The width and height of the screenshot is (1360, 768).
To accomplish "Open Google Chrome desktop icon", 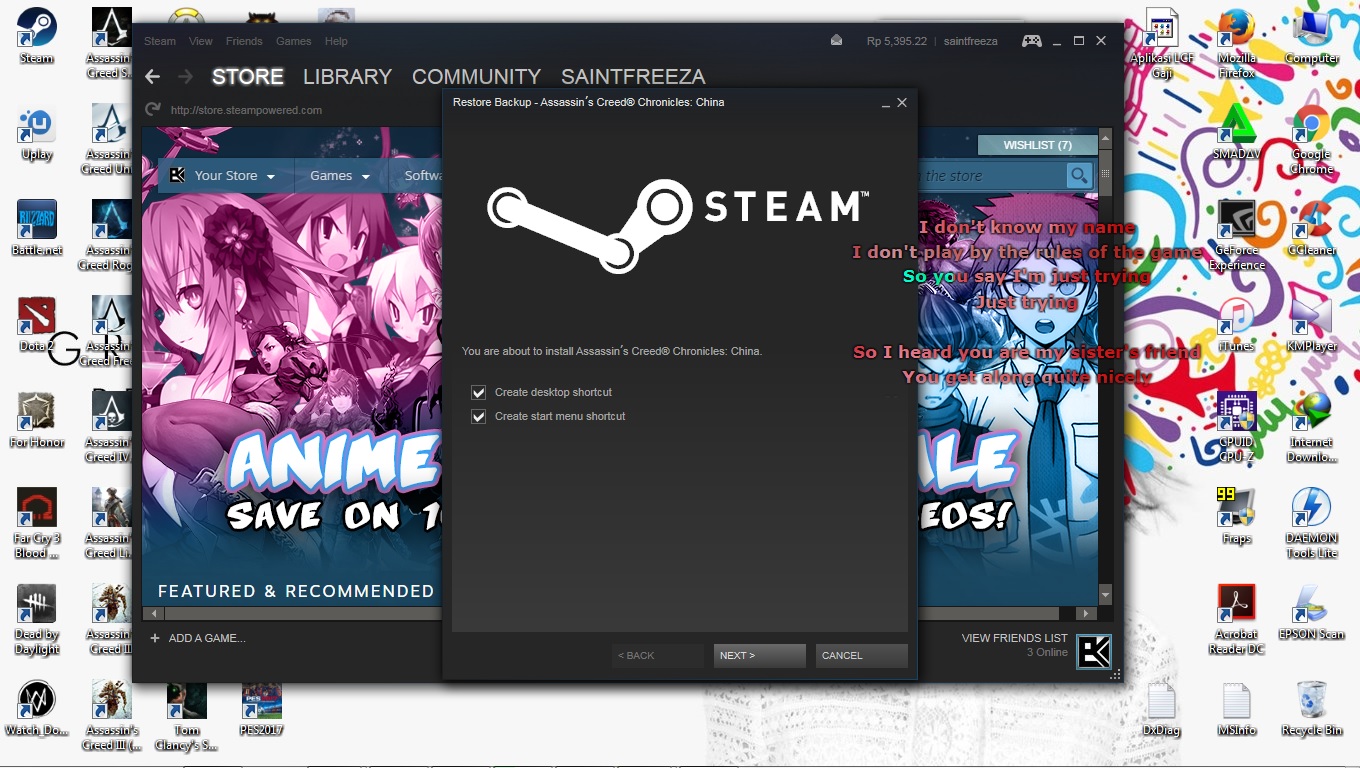I will (1312, 139).
